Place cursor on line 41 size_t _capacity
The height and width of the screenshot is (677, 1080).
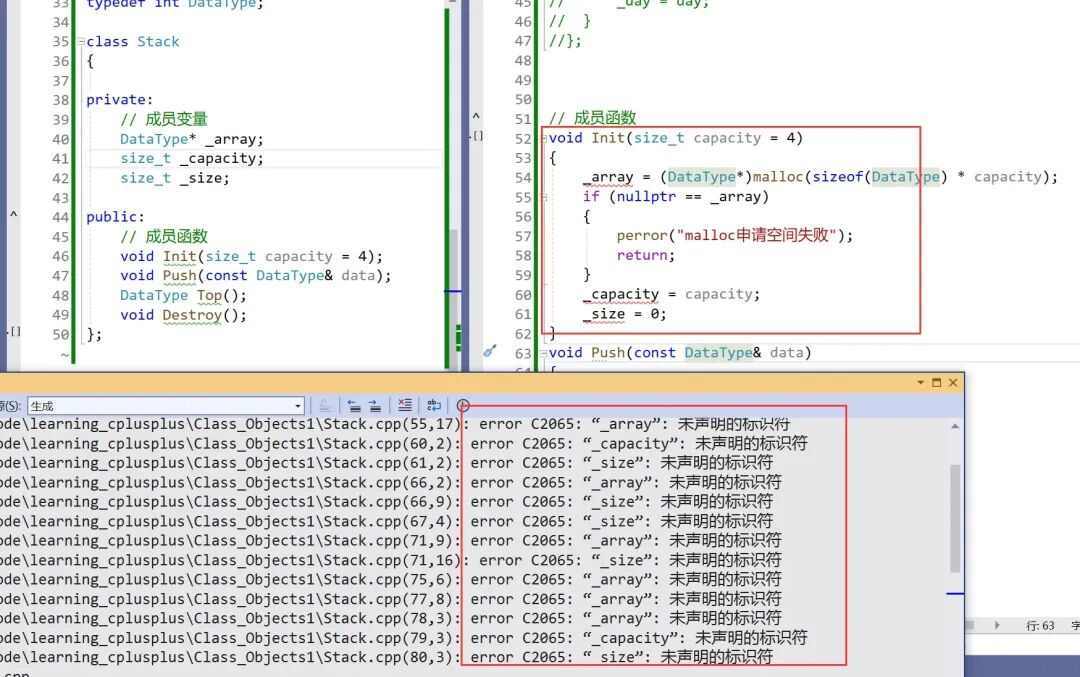click(191, 158)
